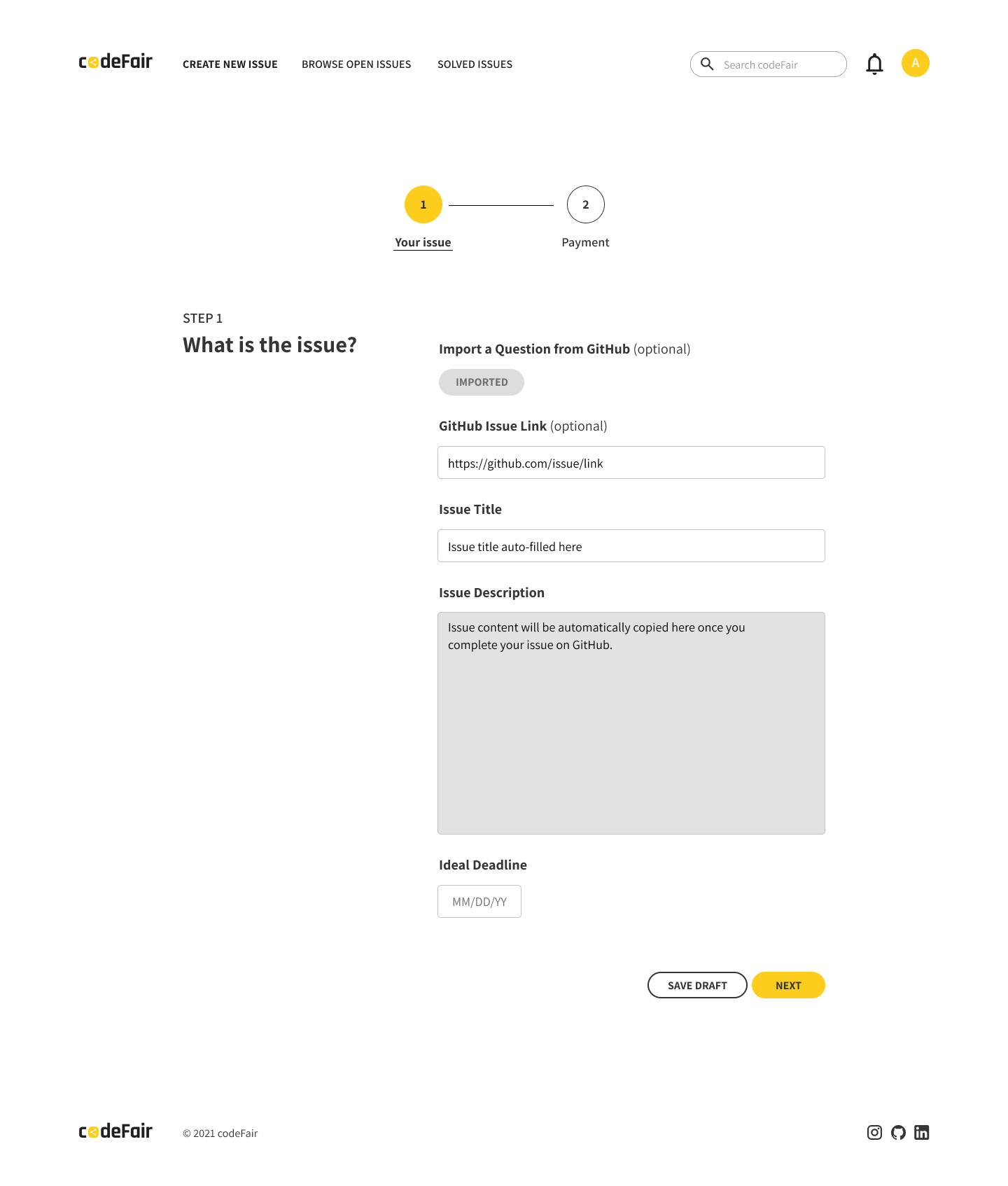Click the Ideal Deadline date field
1008x1186 pixels.
(x=479, y=902)
